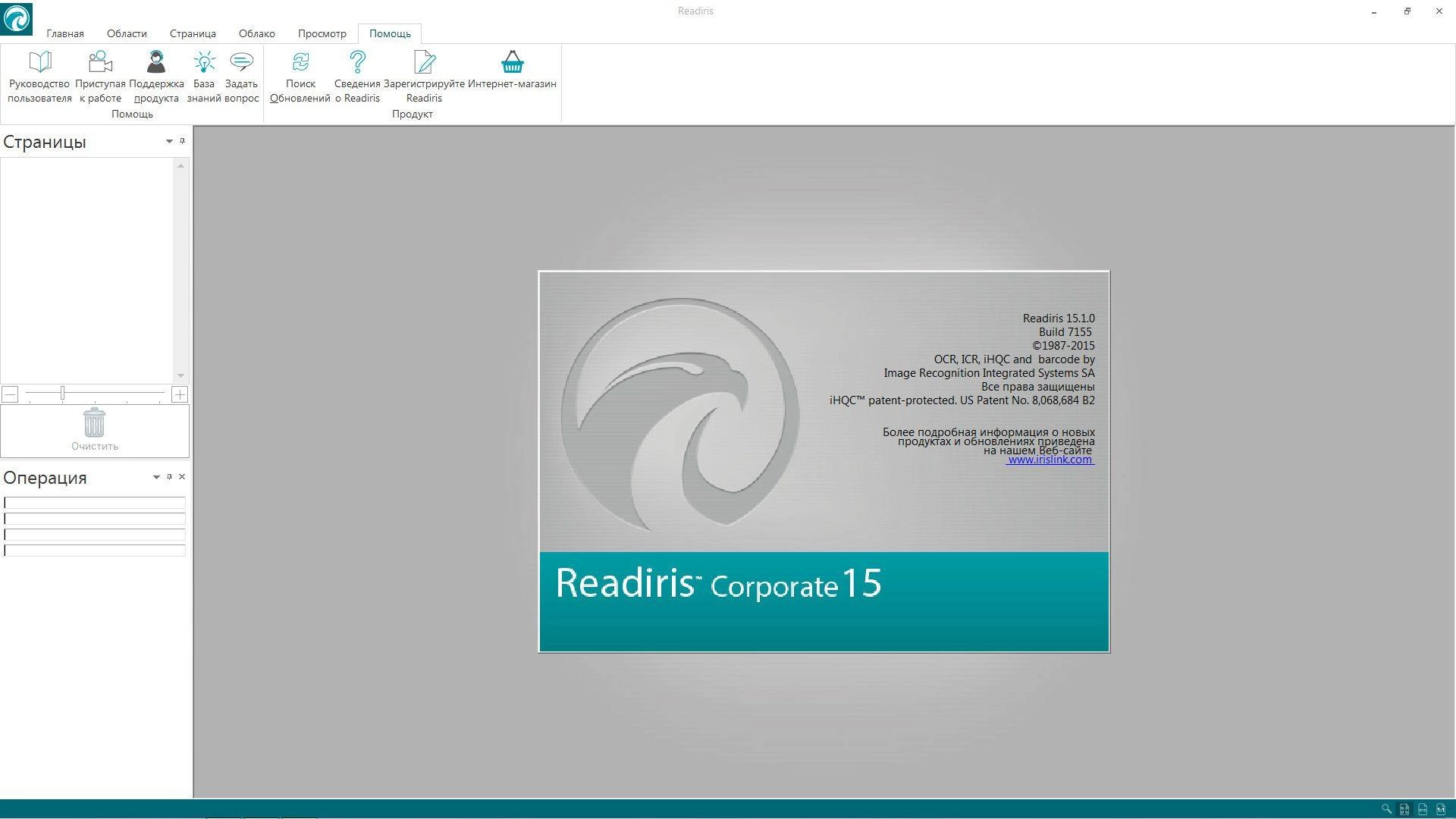Image resolution: width=1456 pixels, height=819 pixels.
Task: Close the Операция panel
Action: [x=182, y=477]
